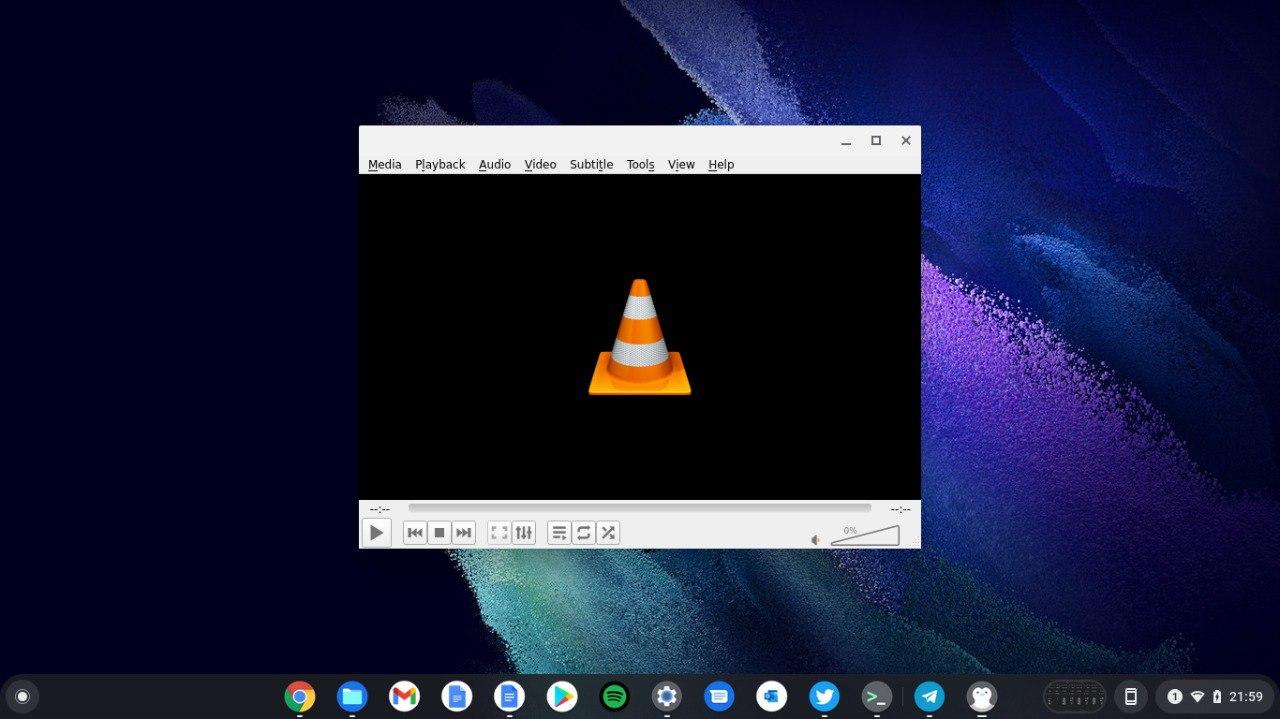Open Google Play Store from the shelf
This screenshot has width=1280, height=719.
tap(562, 696)
